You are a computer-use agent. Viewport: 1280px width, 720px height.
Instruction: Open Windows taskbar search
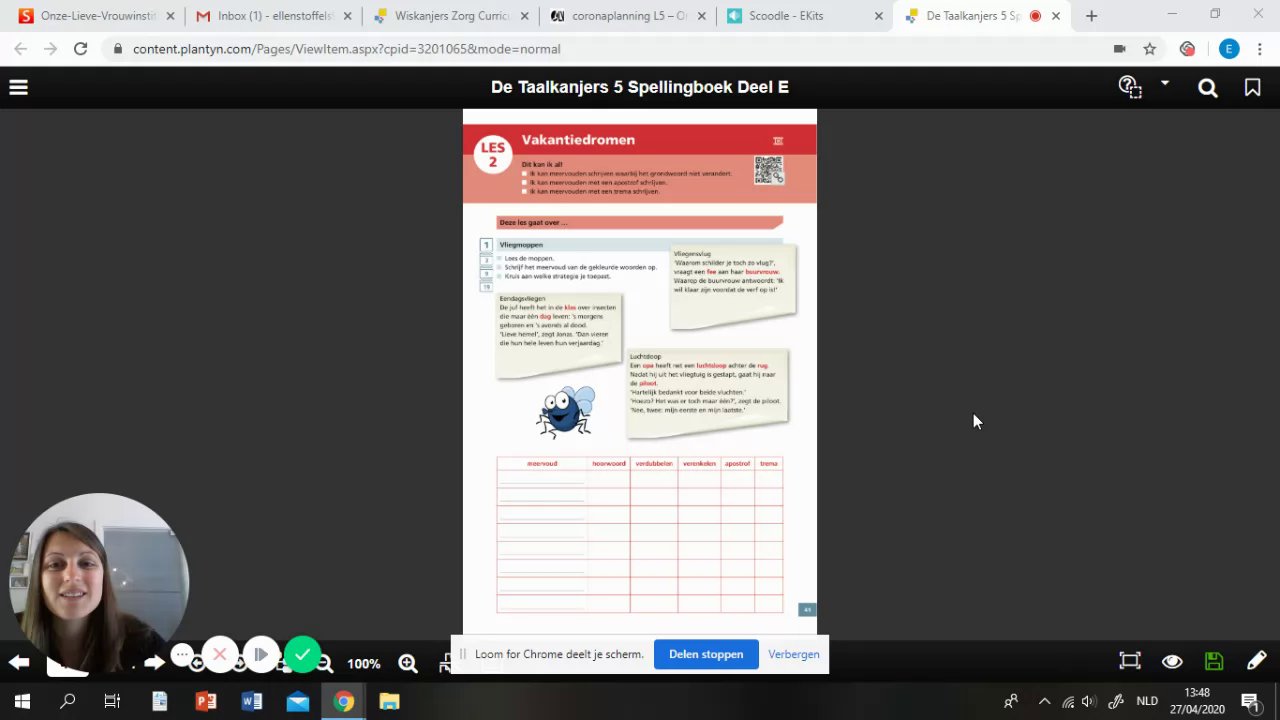(67, 701)
